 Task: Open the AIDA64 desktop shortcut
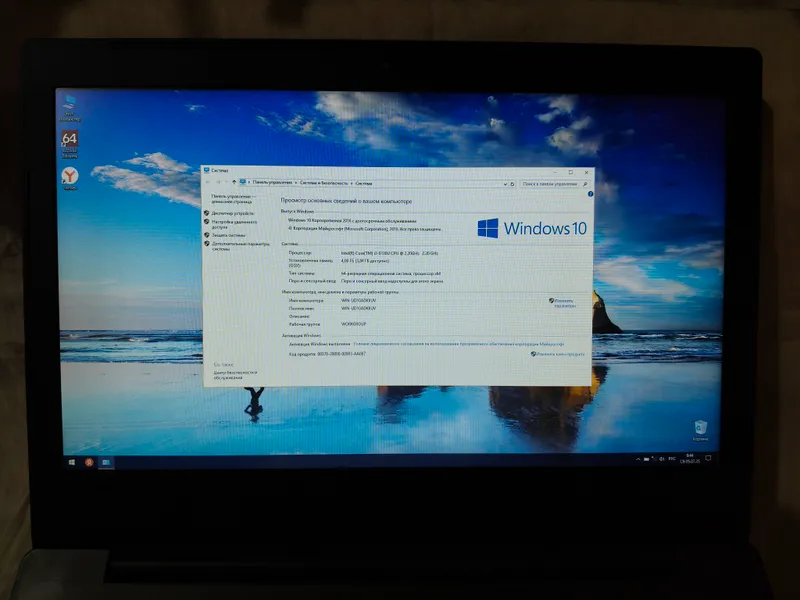coord(69,144)
